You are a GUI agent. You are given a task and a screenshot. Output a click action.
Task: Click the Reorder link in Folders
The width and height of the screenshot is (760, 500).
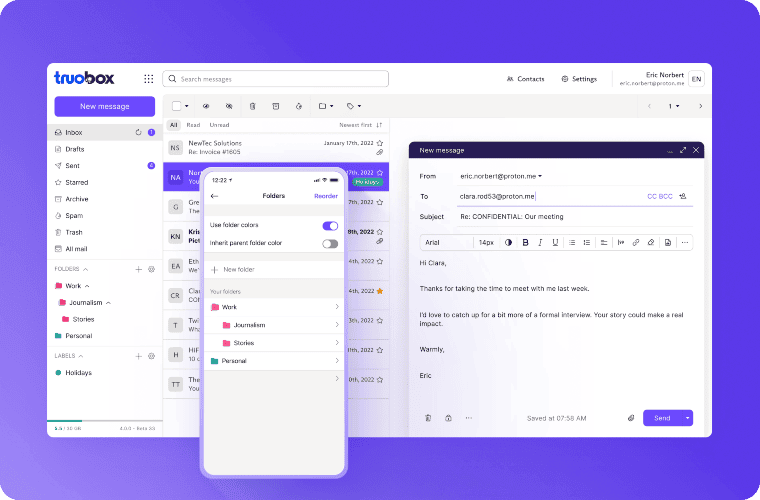pyautogui.click(x=326, y=196)
